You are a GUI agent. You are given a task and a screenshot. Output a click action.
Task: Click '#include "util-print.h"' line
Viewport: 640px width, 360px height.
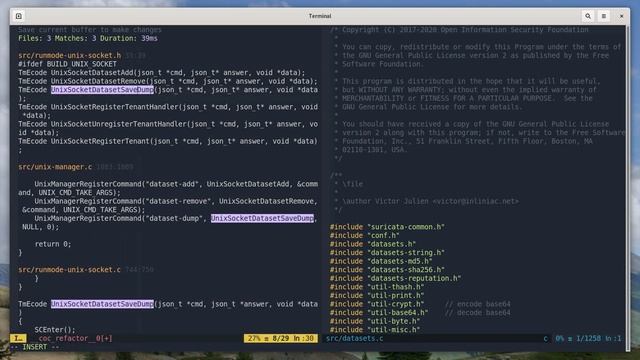coord(377,296)
